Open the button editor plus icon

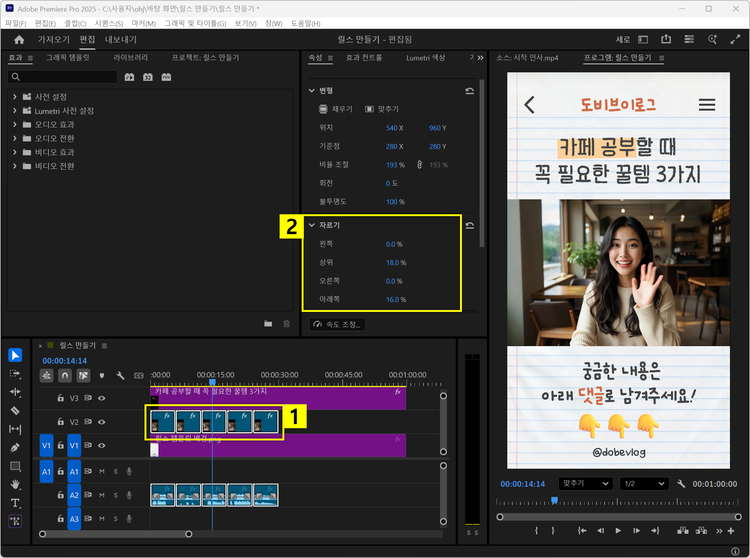pos(731,531)
